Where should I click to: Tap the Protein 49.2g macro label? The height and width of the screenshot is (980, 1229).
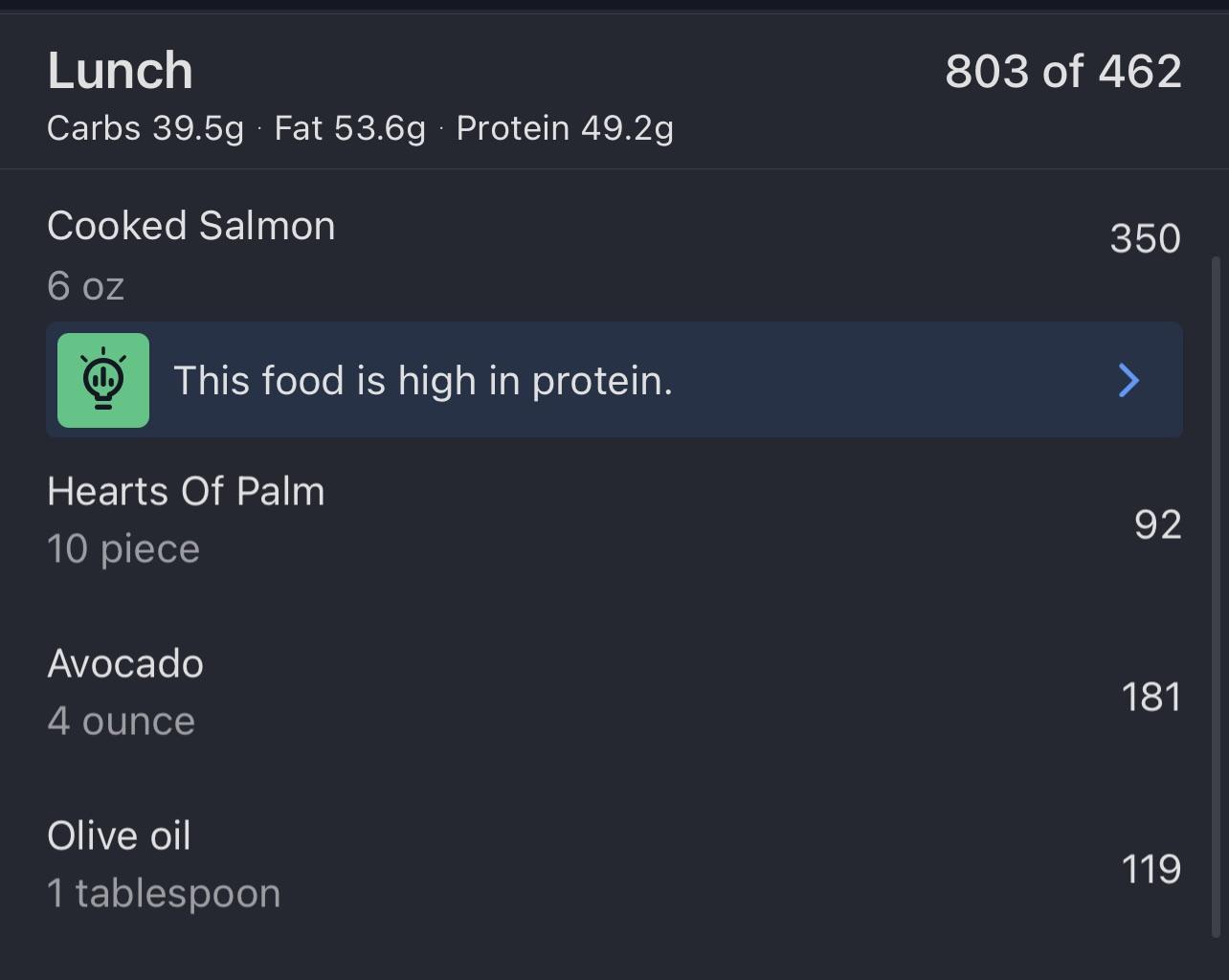pyautogui.click(x=565, y=128)
